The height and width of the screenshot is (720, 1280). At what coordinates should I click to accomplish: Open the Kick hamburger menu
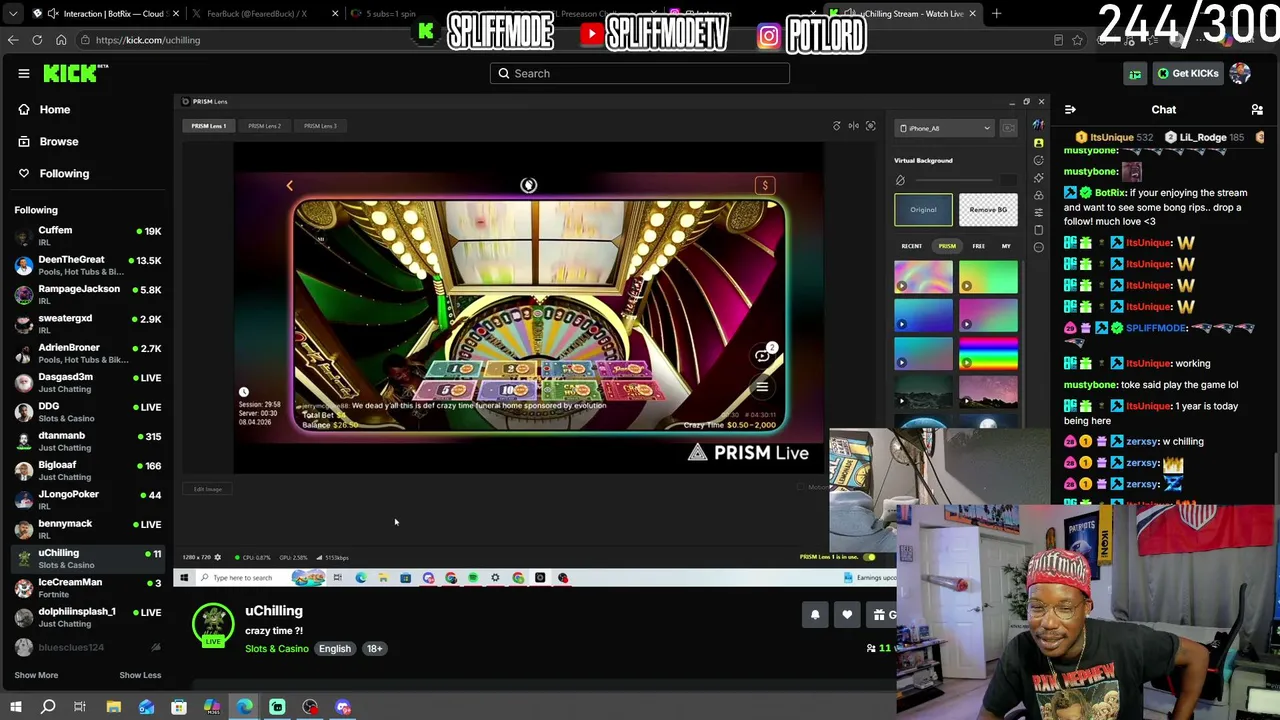(x=24, y=73)
